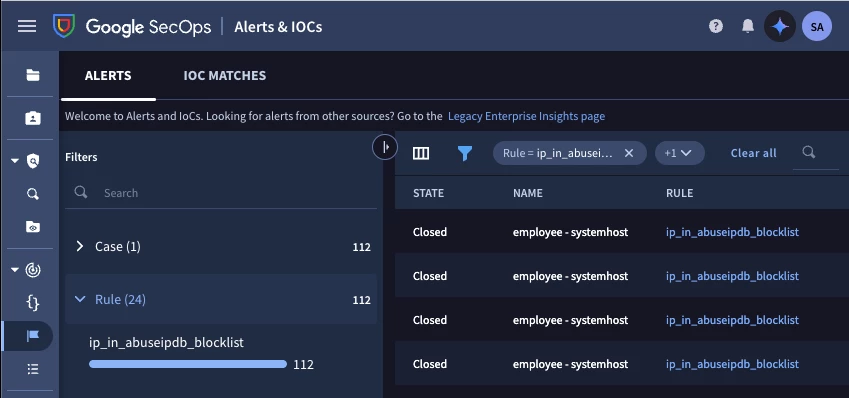
Task: Sort by the RULE column header
Action: click(680, 193)
